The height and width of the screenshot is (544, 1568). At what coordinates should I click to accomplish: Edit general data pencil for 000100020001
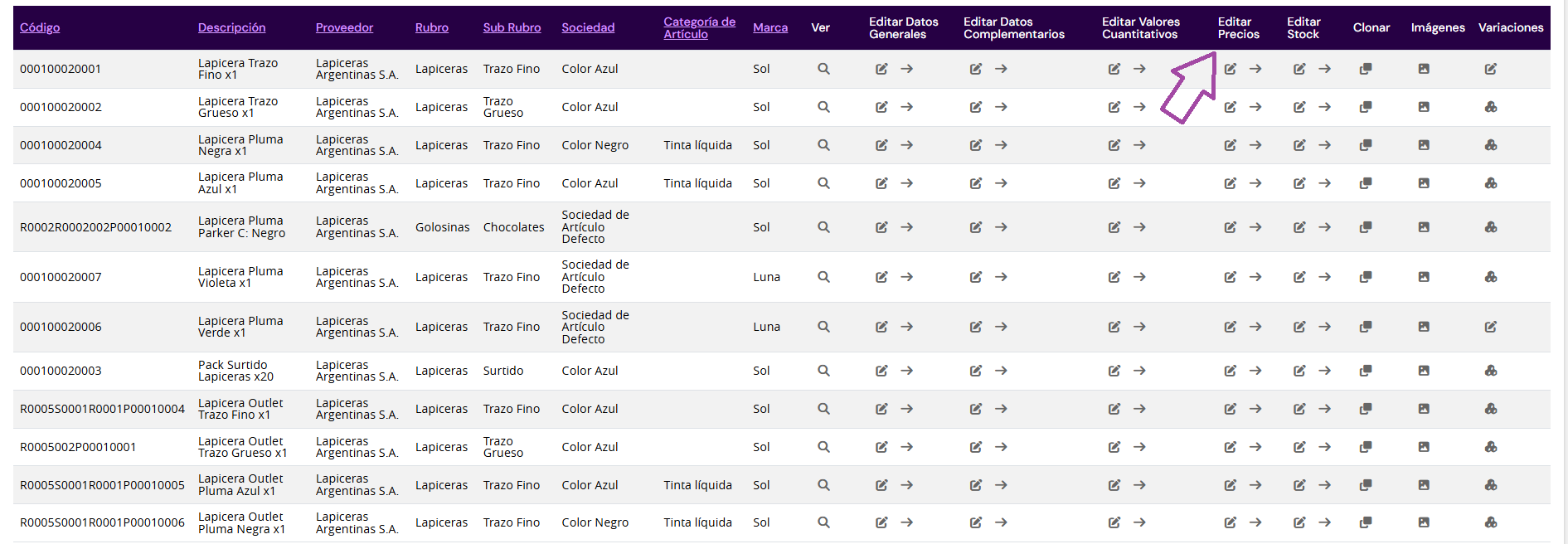point(881,69)
